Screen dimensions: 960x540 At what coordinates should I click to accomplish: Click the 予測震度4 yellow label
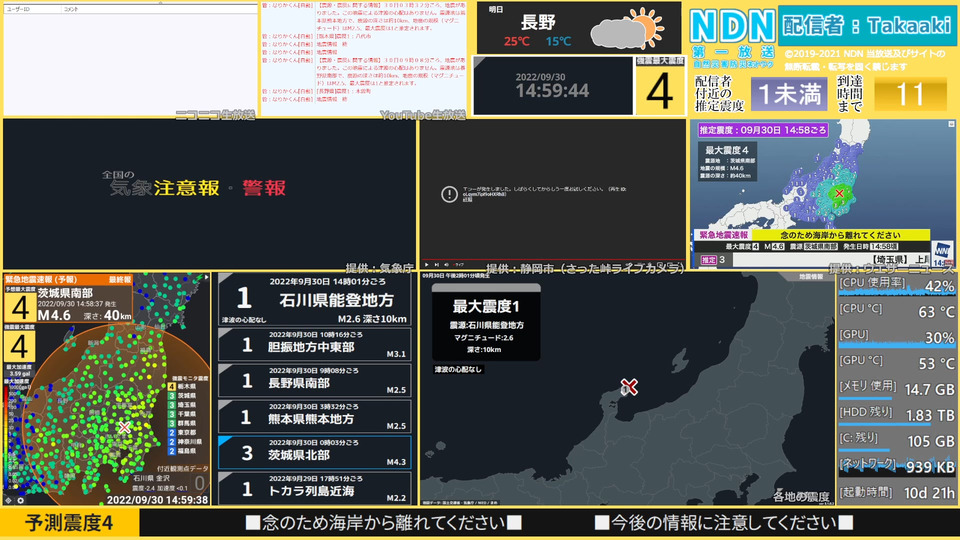pyautogui.click(x=70, y=523)
